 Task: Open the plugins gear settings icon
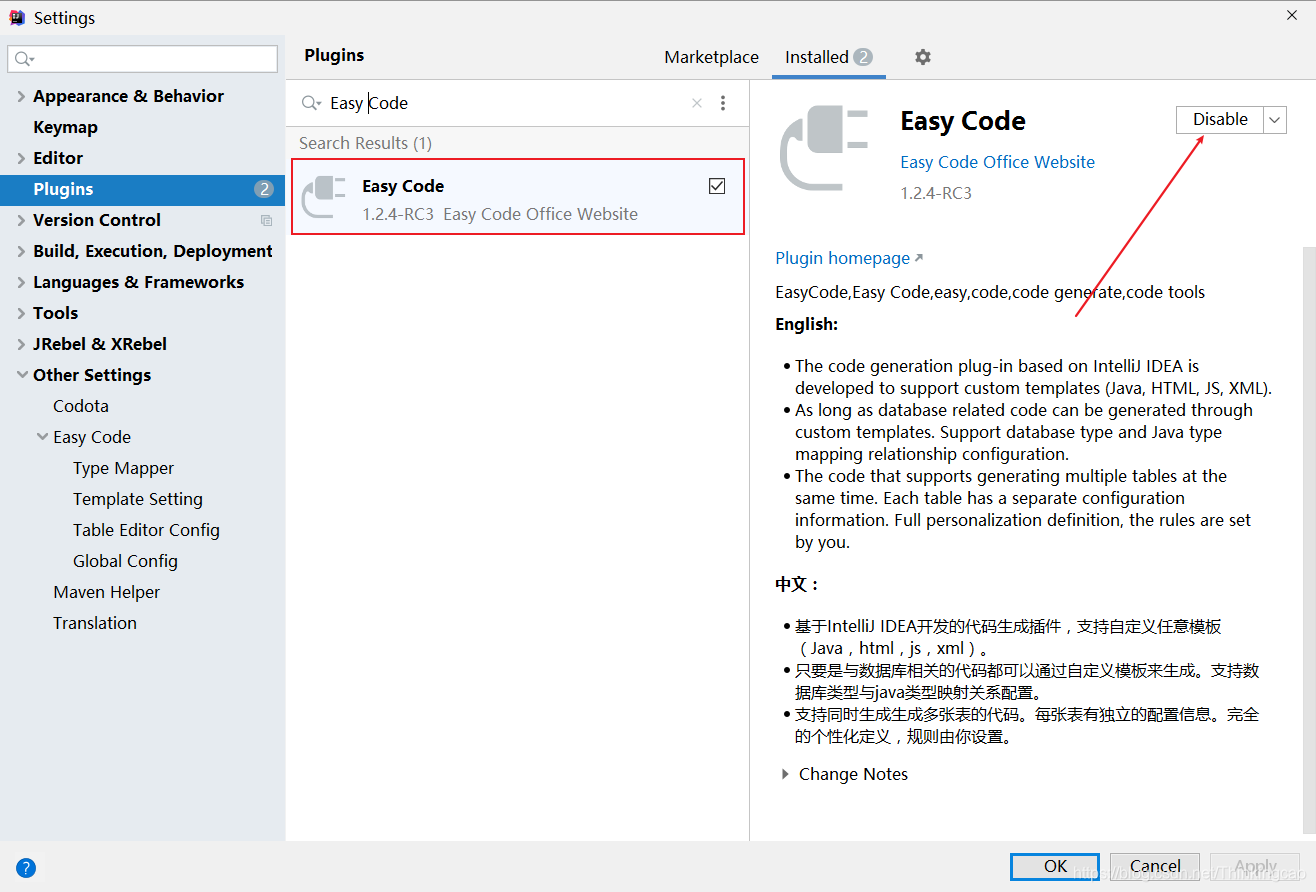pos(922,57)
